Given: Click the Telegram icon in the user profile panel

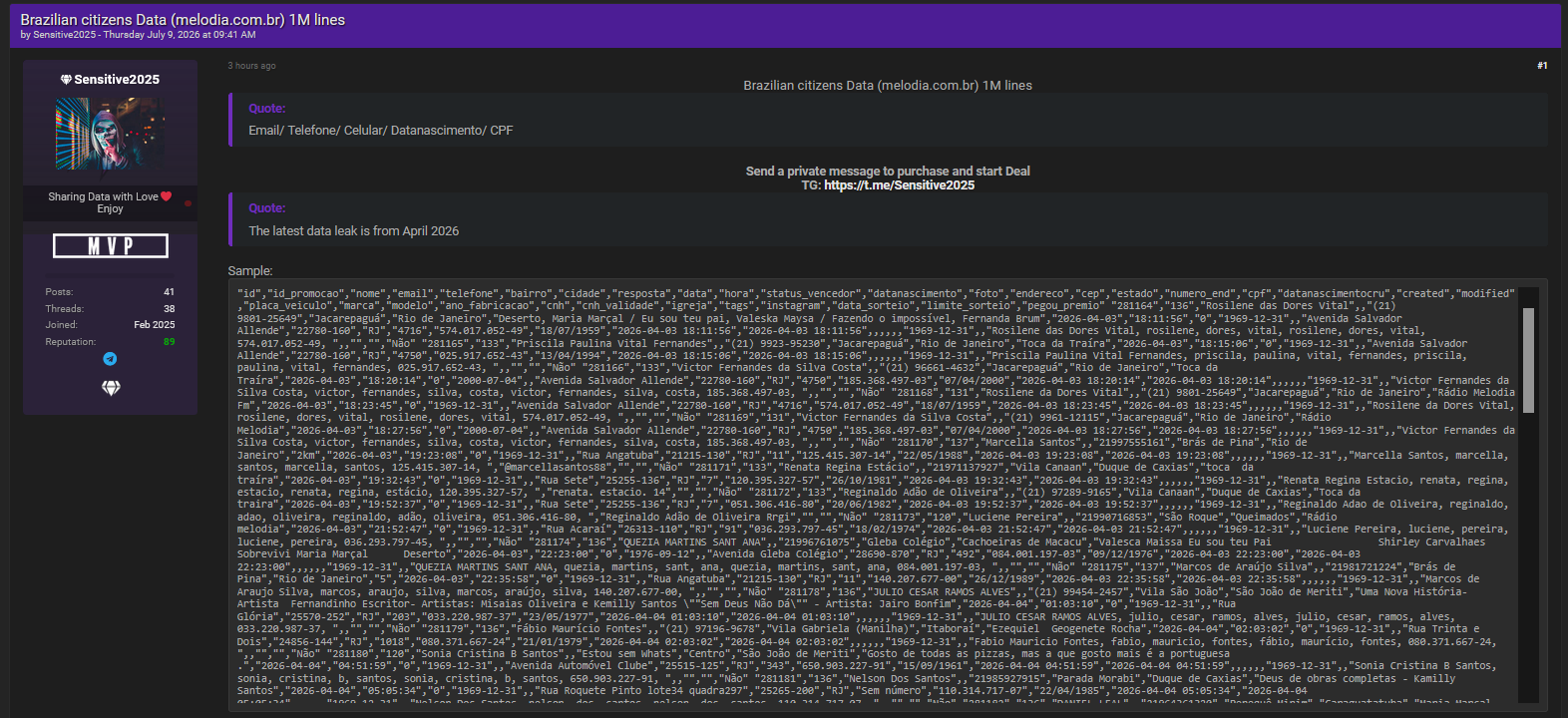Looking at the screenshot, I should pyautogui.click(x=111, y=359).
